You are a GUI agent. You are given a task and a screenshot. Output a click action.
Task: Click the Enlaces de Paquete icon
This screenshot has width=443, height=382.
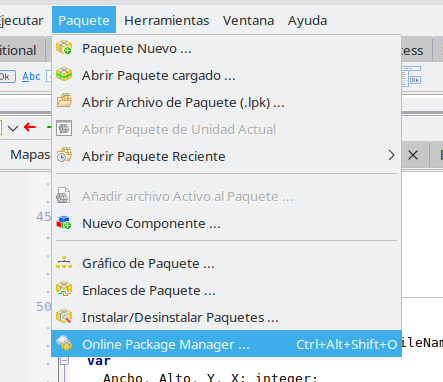pyautogui.click(x=64, y=289)
